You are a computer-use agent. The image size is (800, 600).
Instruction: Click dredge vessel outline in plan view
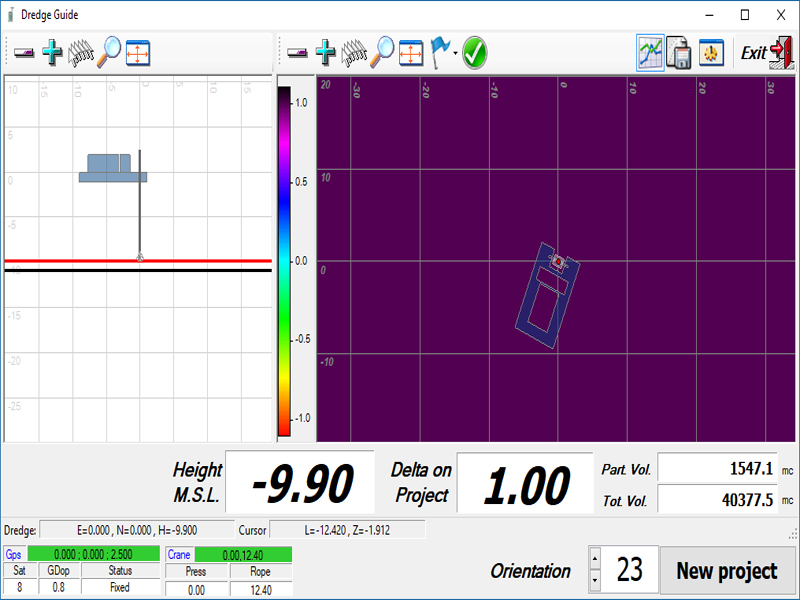pos(548,295)
